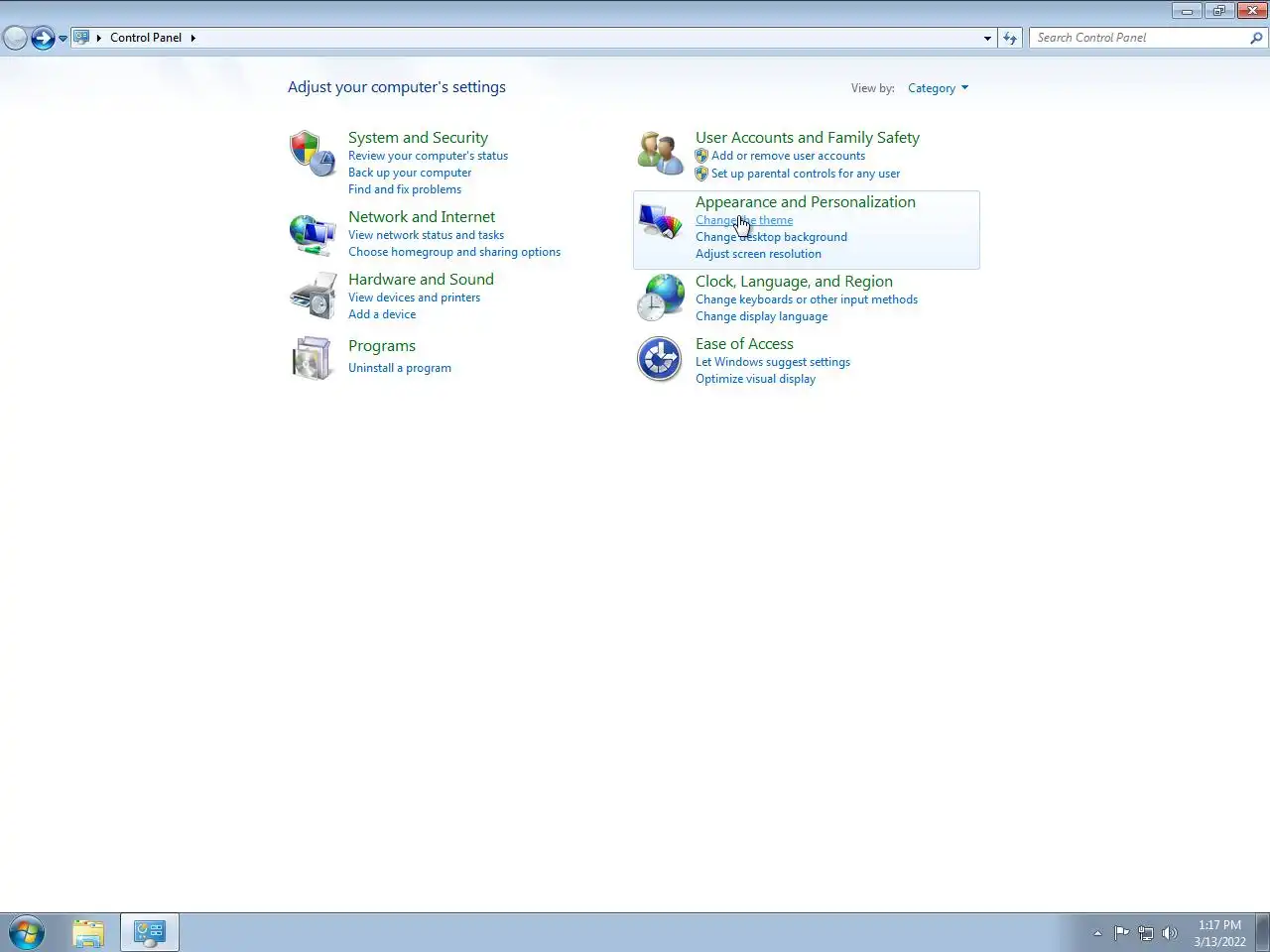1270x952 pixels.
Task: Click Change desktop background
Action: [x=771, y=237]
